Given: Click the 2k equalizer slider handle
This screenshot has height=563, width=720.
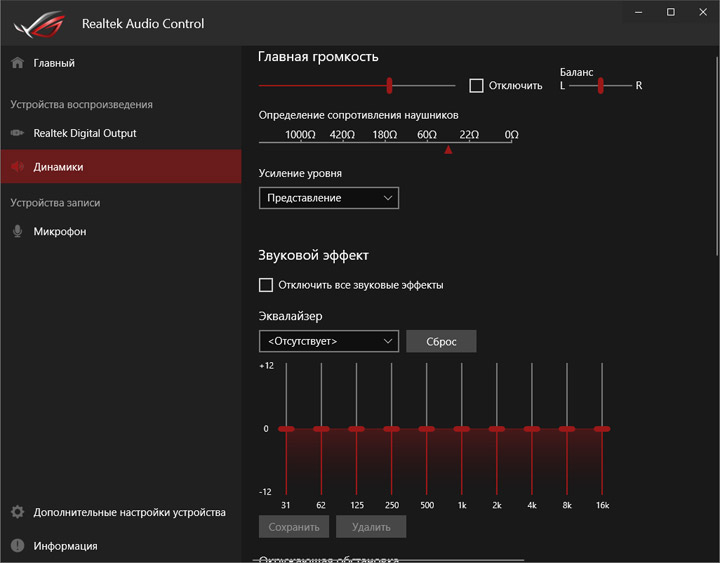Looking at the screenshot, I should click(x=497, y=429).
